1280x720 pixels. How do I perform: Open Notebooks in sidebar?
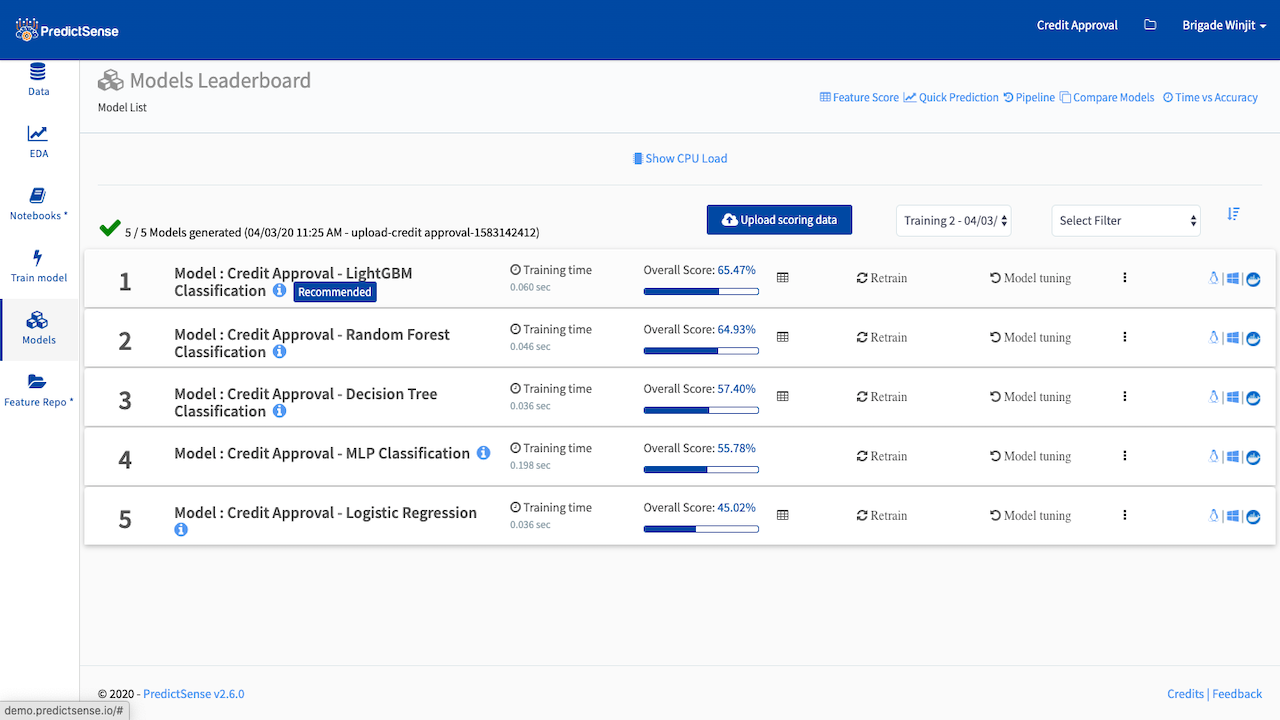tap(39, 204)
